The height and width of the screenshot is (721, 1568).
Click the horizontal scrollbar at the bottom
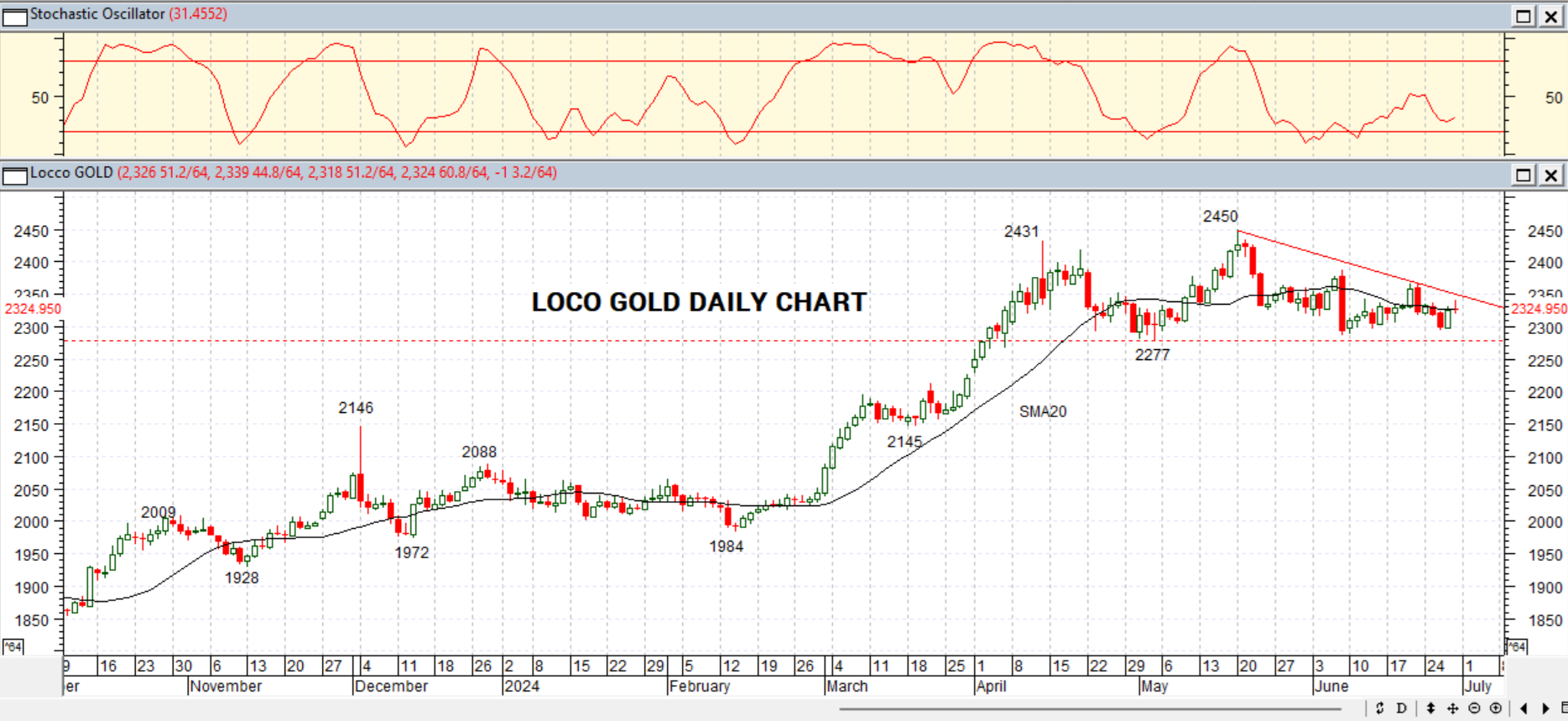click(x=1090, y=709)
